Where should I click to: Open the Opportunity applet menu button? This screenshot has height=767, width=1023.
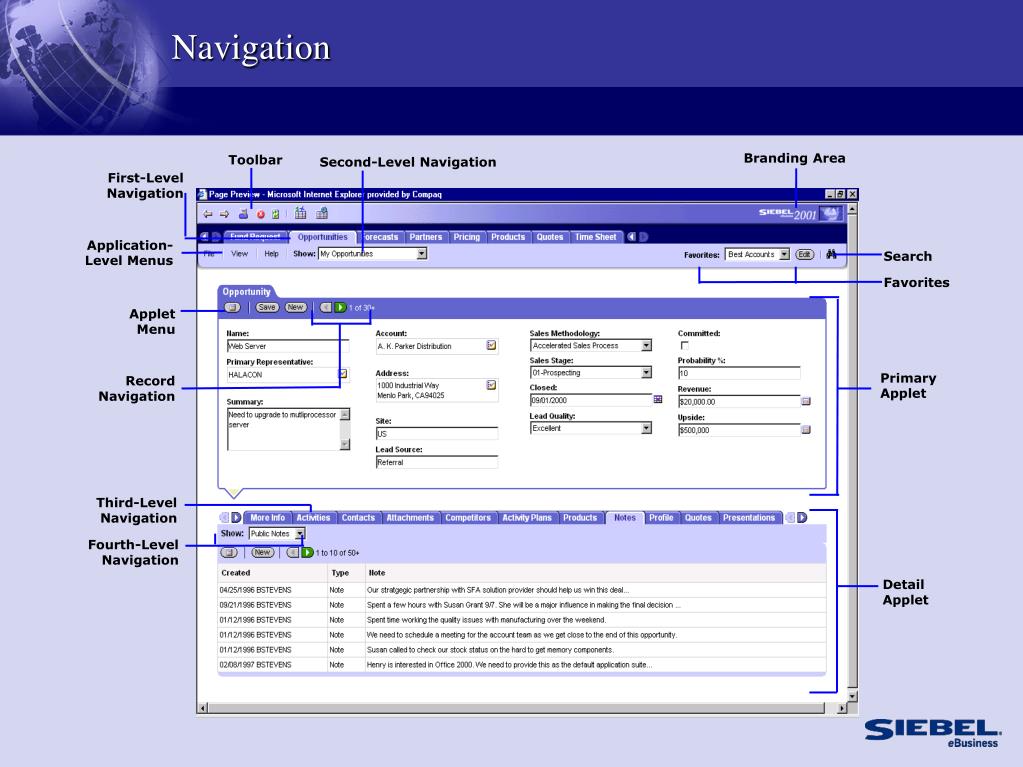(232, 307)
